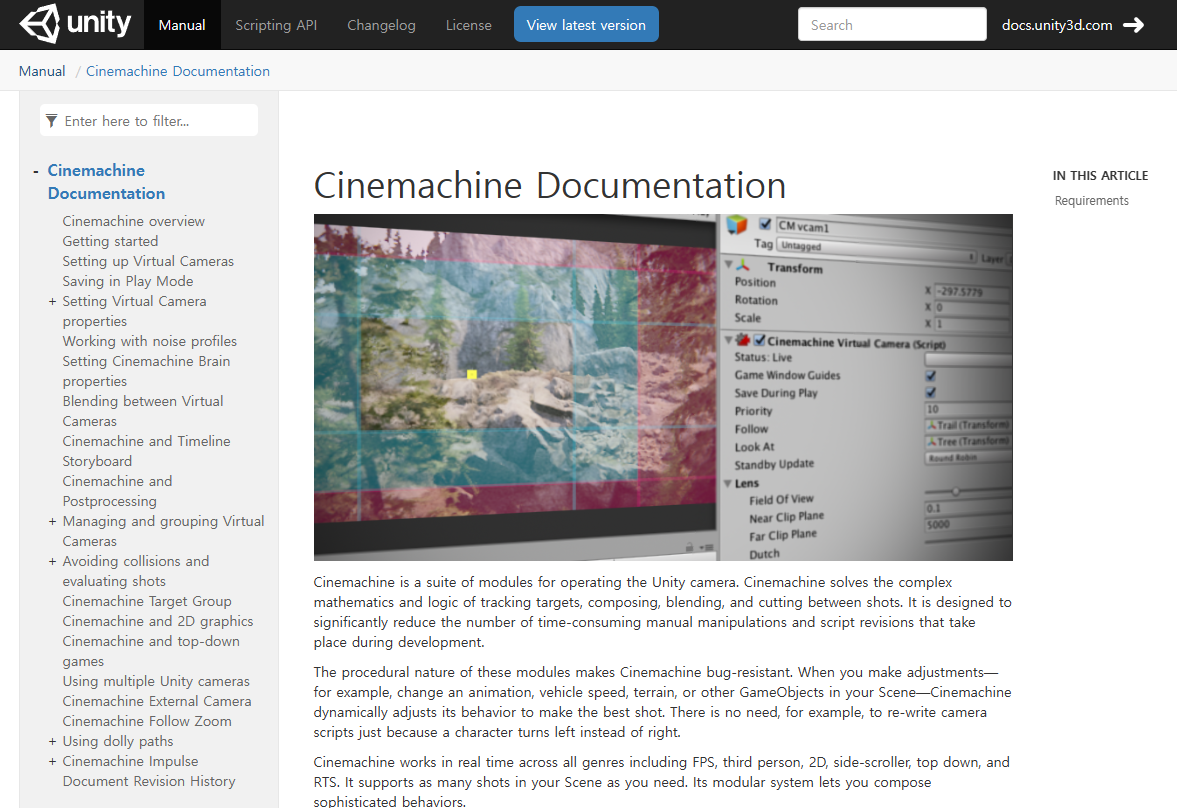Screen dimensions: 1177x808
Task: Open Avoiding collisions and evaluating shots page
Action: pos(136,571)
